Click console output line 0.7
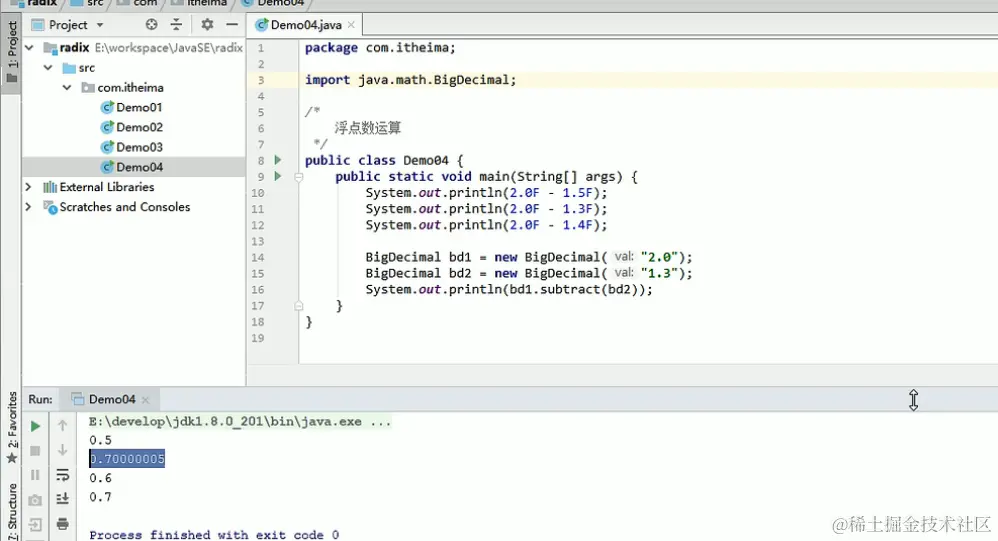 [x=101, y=497]
